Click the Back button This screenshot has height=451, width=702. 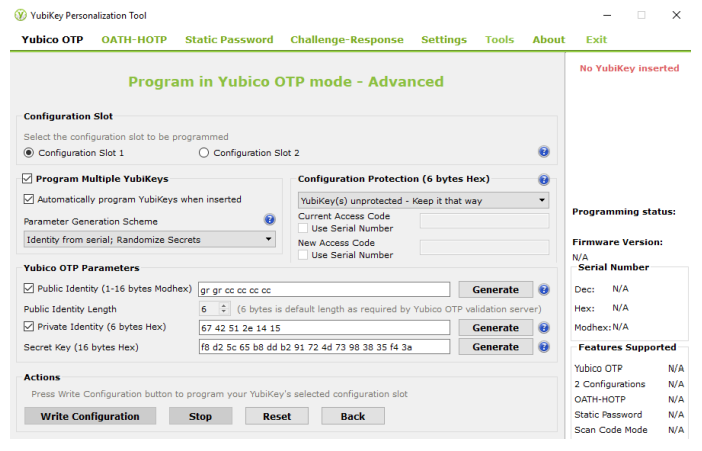click(x=353, y=416)
